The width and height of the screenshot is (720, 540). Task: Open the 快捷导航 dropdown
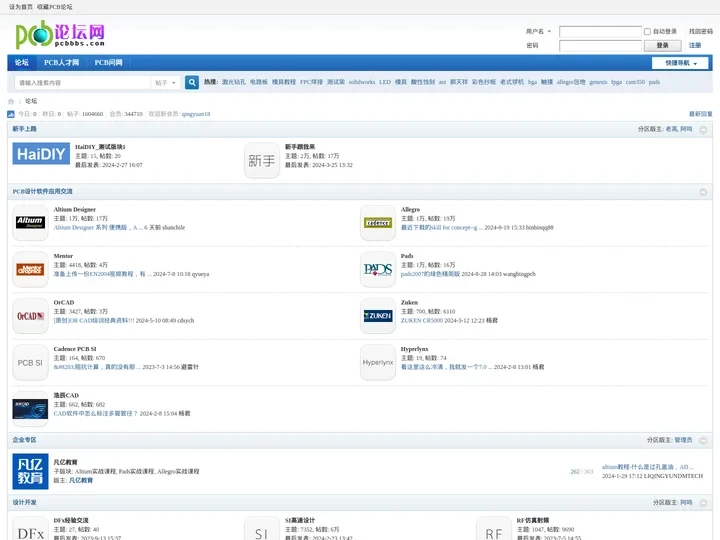[680, 63]
